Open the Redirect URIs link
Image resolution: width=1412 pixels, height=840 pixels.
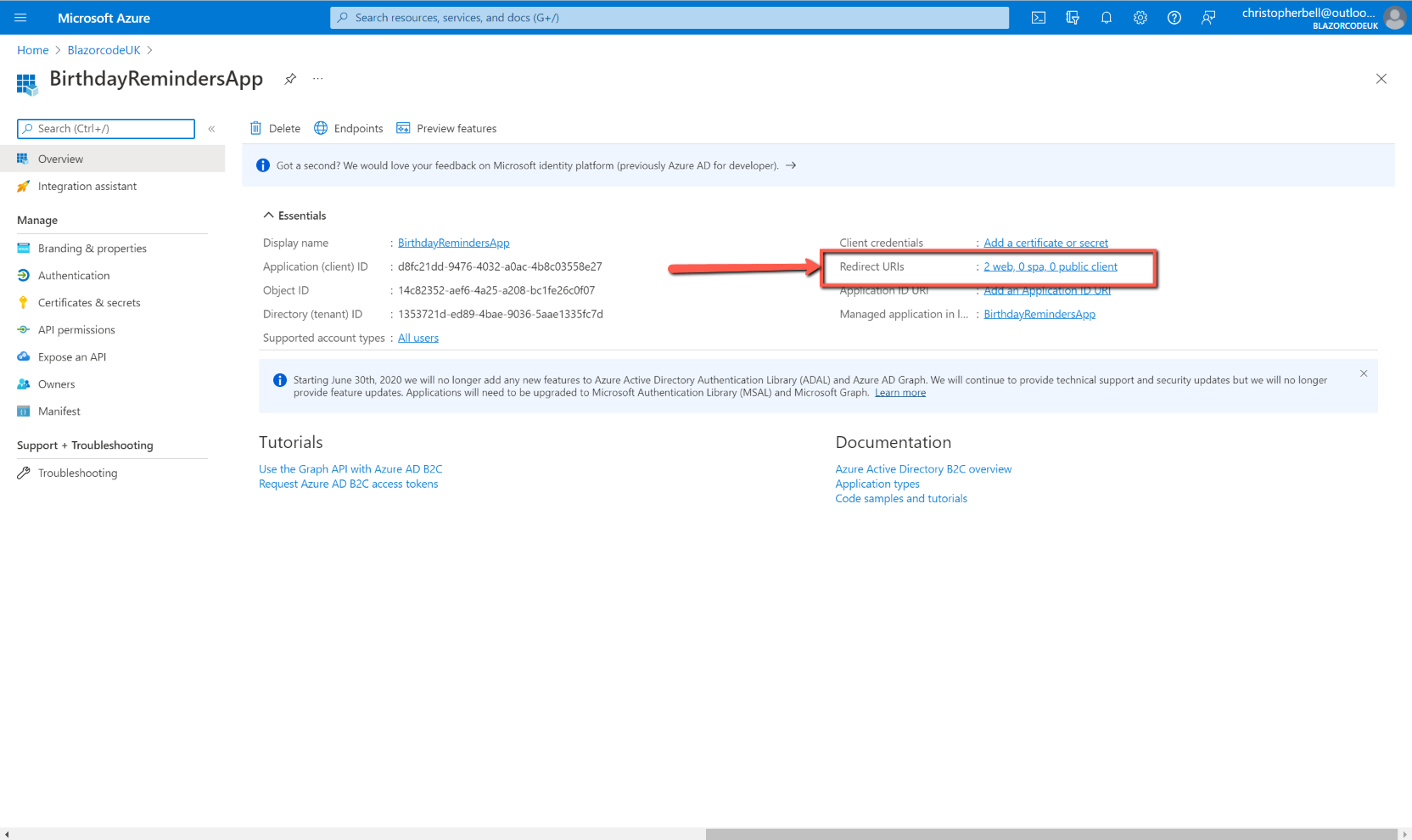click(1051, 266)
